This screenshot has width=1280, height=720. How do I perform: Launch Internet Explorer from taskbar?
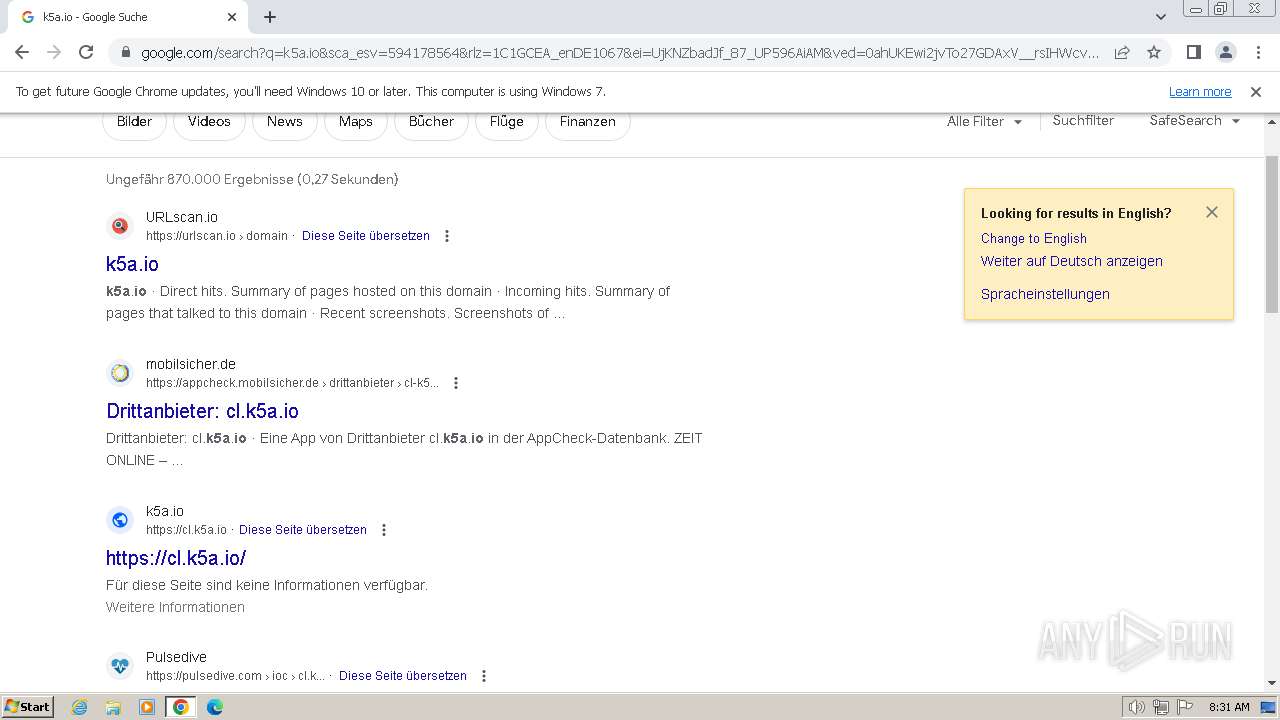click(x=80, y=707)
